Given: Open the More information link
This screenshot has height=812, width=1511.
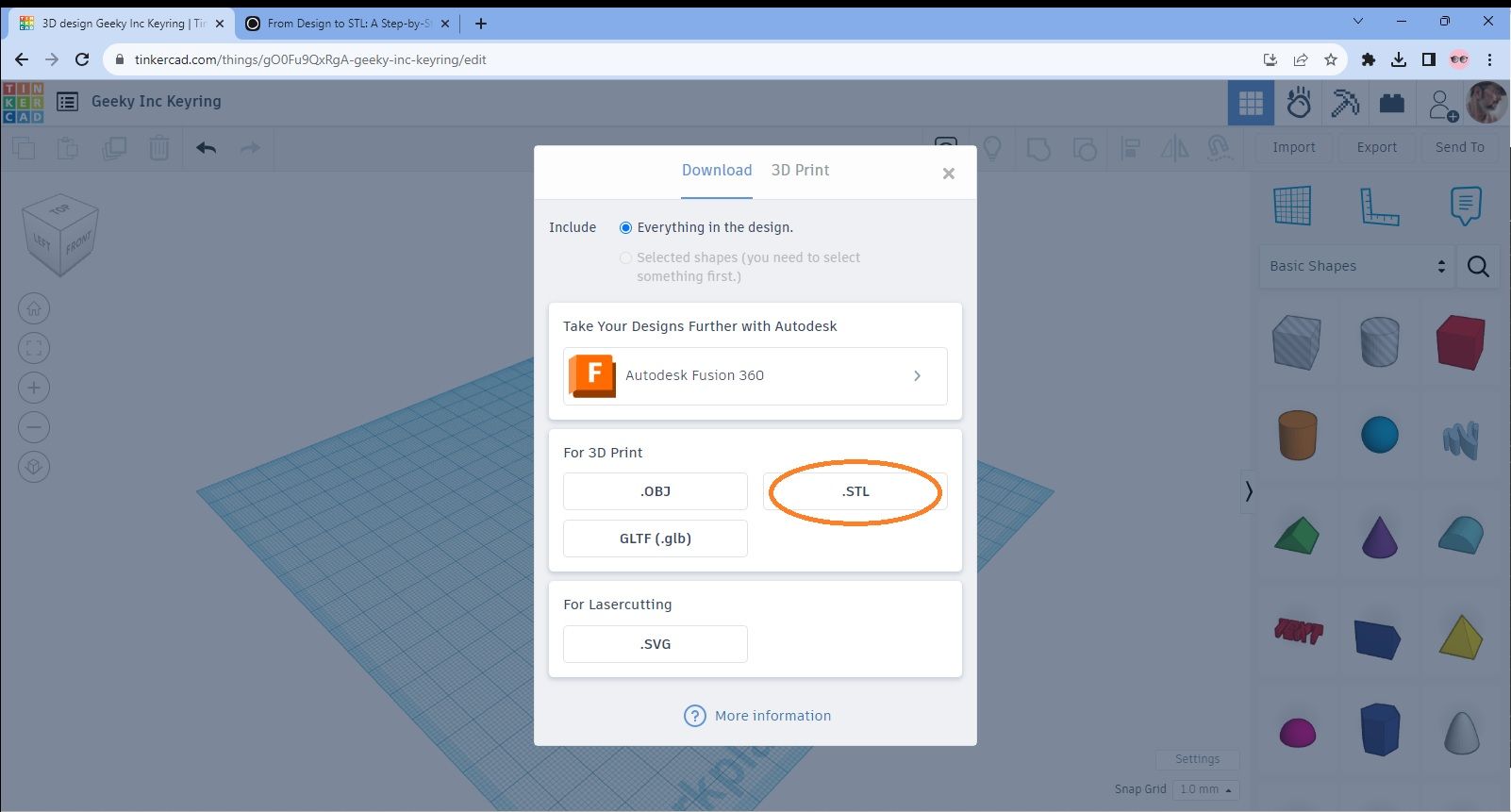Looking at the screenshot, I should point(757,716).
